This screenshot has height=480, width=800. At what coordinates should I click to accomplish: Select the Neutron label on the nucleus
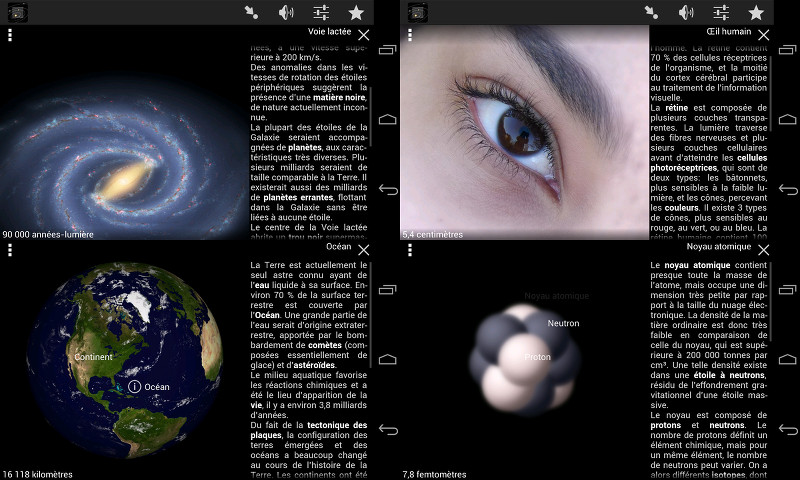[563, 323]
